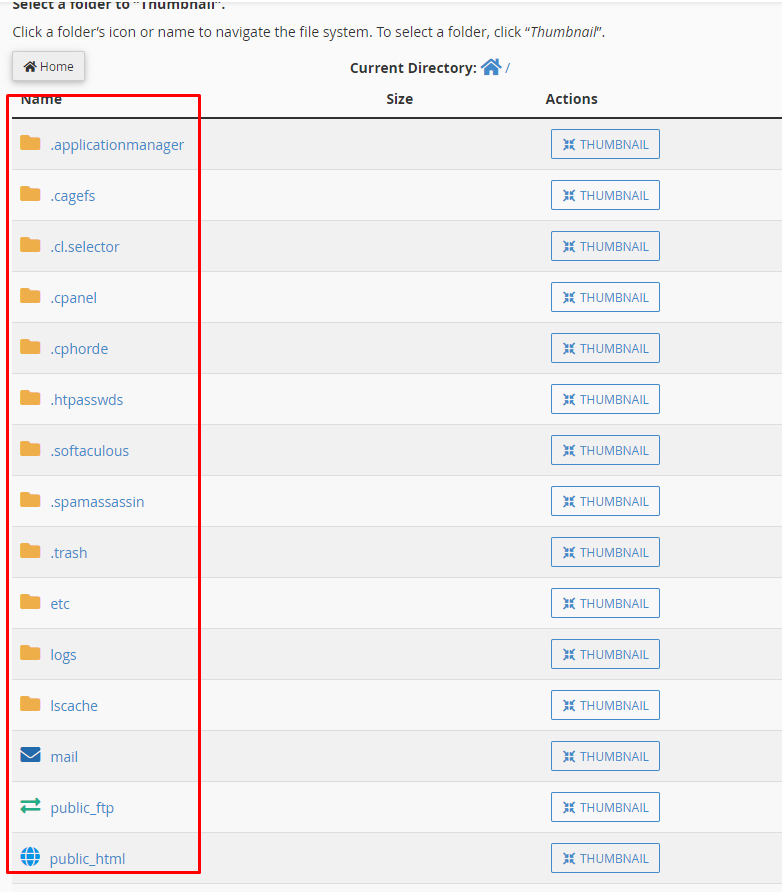Navigate into .cpanel folder name
This screenshot has height=892, width=782.
73,298
